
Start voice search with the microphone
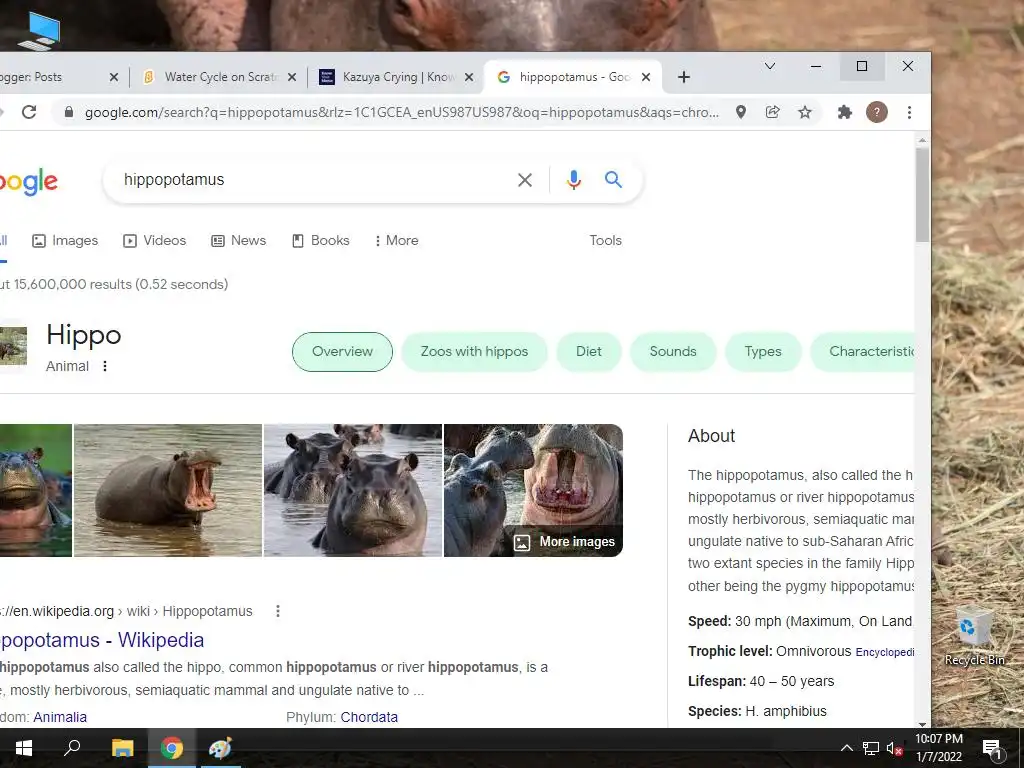[x=573, y=180]
